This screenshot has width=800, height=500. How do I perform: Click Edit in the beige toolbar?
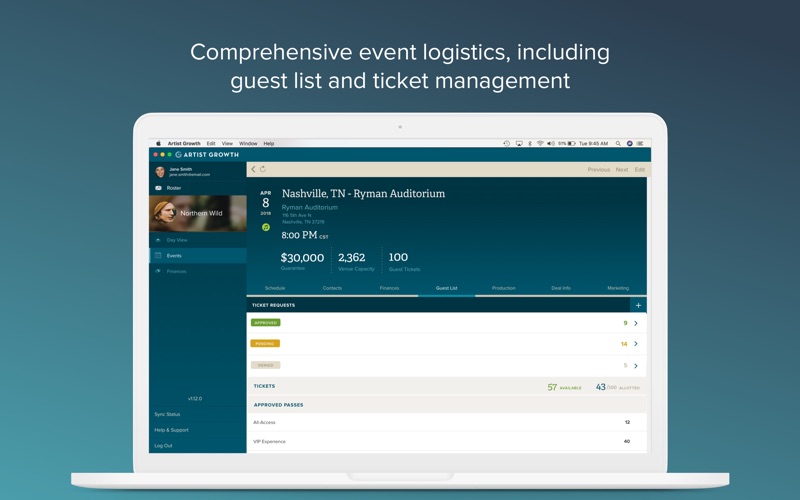click(x=640, y=169)
